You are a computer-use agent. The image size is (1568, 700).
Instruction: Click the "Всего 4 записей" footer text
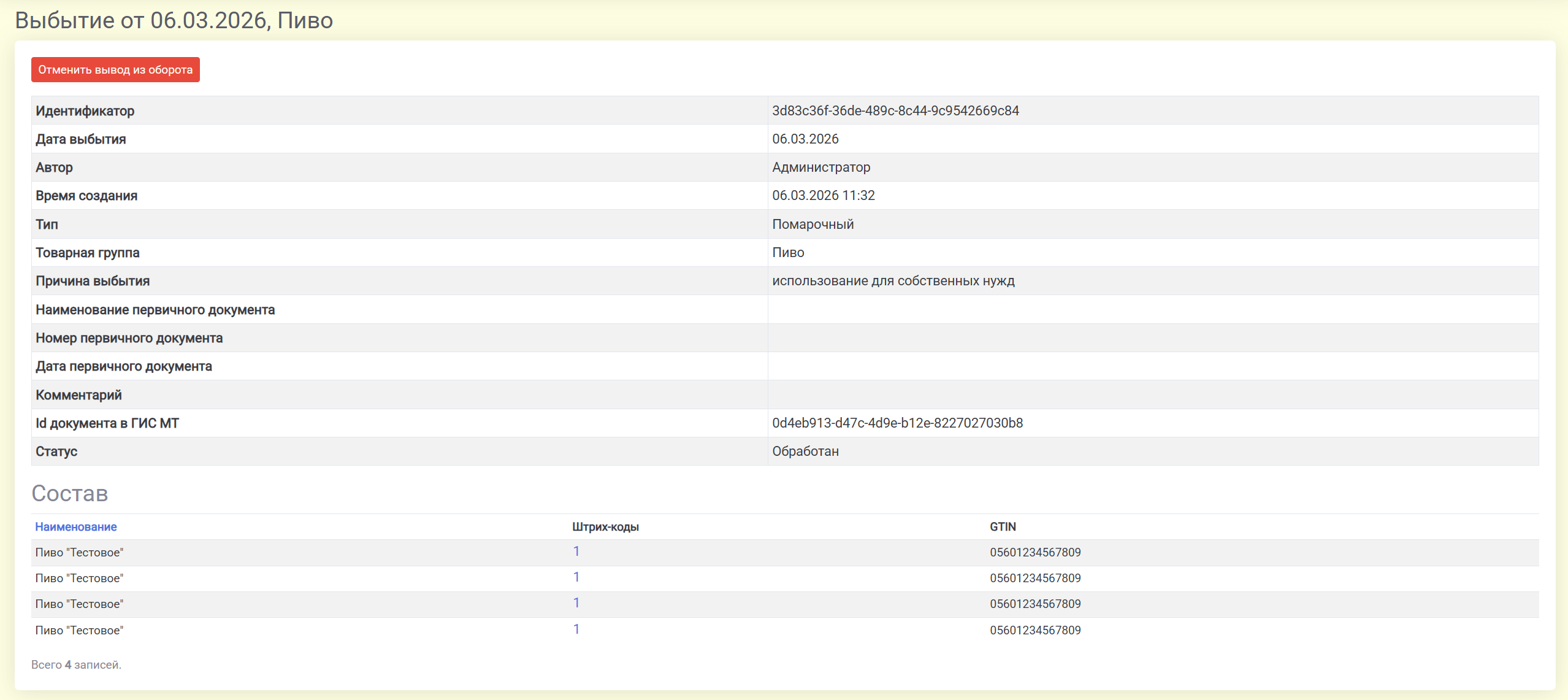76,664
